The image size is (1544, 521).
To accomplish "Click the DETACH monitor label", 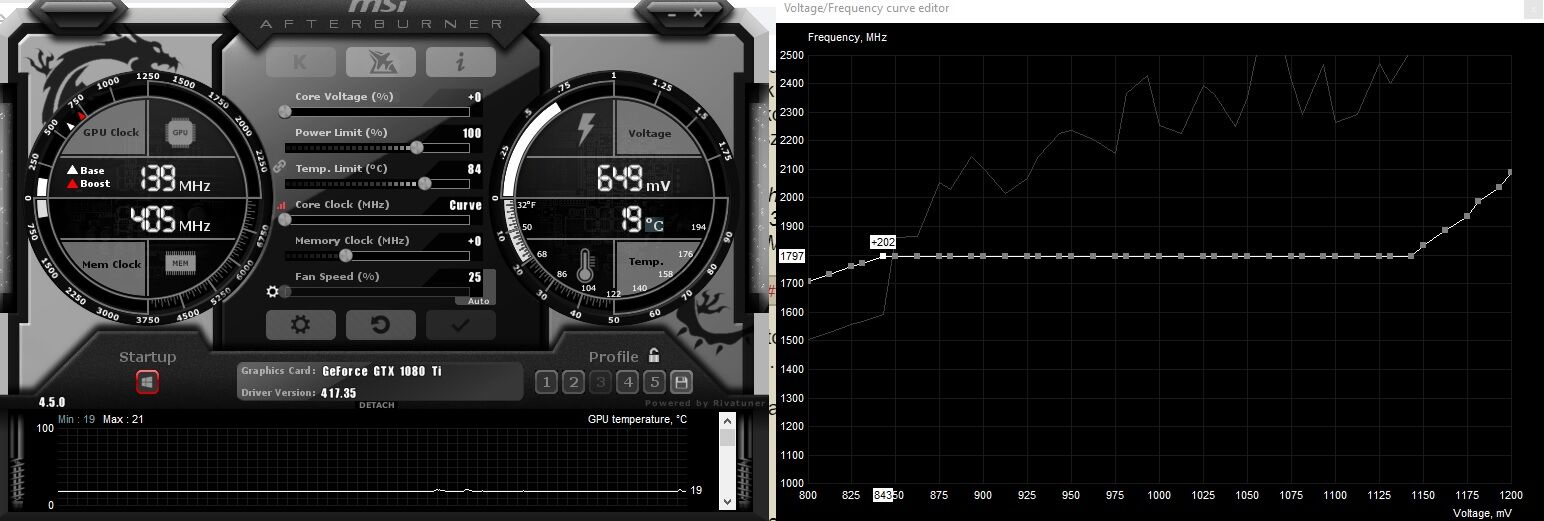I will point(377,405).
